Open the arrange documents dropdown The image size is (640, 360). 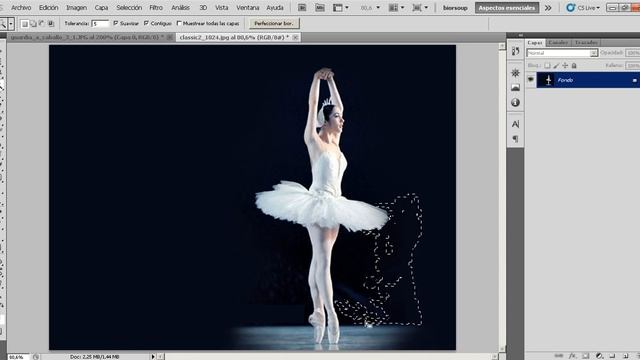(397, 8)
